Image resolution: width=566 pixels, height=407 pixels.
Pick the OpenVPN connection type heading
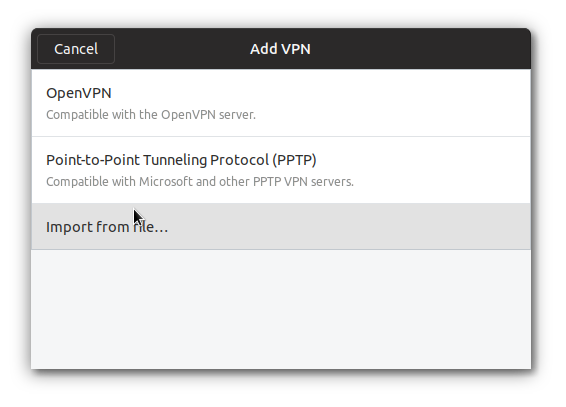click(79, 93)
